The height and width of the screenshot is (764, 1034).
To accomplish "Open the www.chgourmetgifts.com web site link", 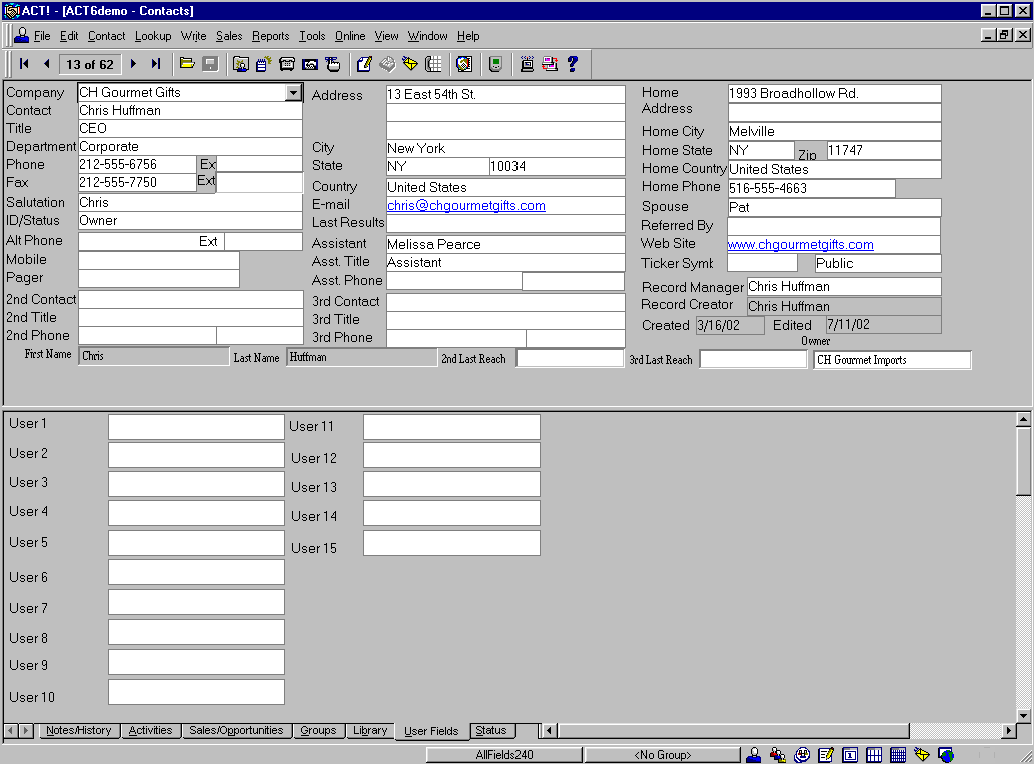I will (x=801, y=245).
